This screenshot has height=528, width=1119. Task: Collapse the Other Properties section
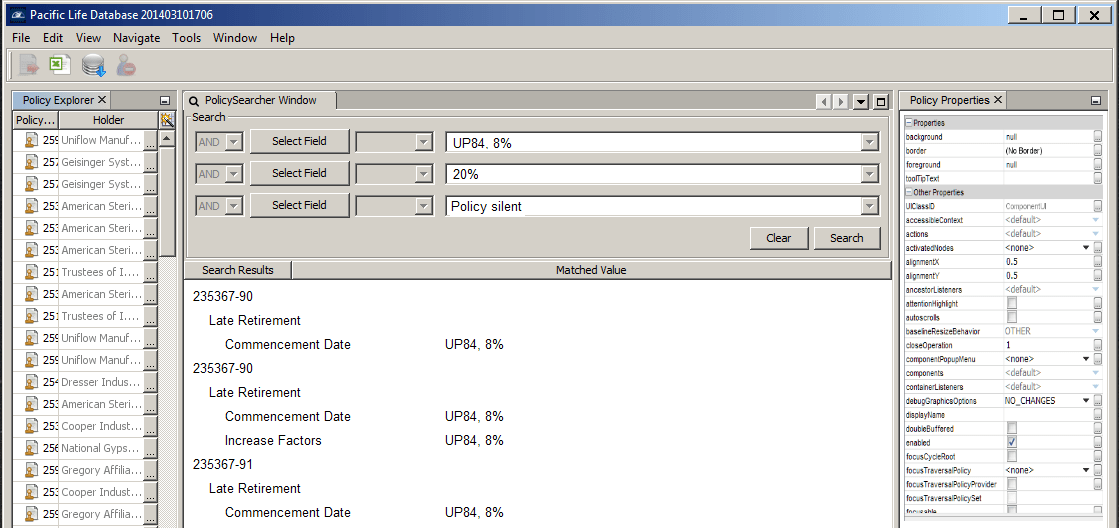coord(909,192)
